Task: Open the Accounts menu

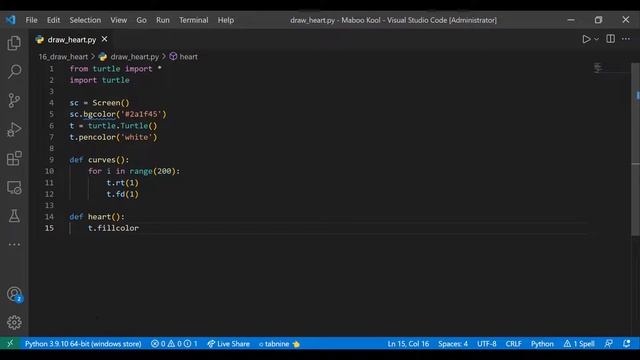Action: tap(14, 294)
